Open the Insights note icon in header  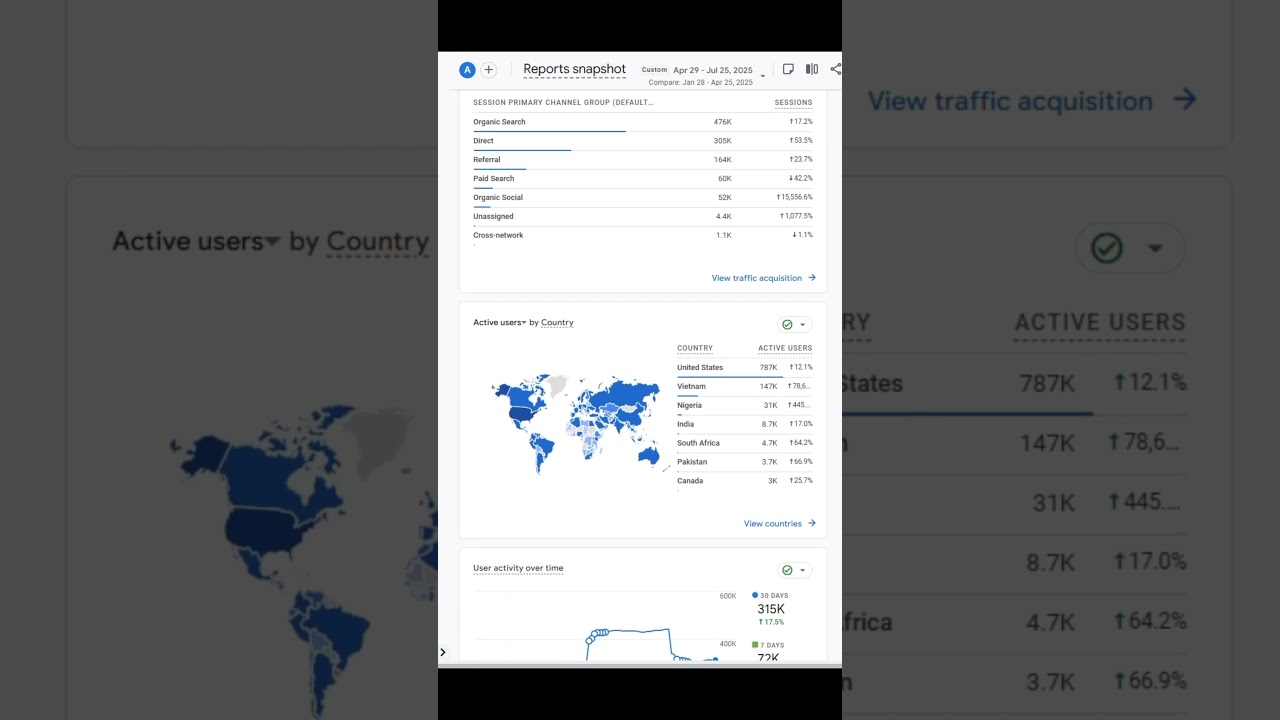point(788,70)
